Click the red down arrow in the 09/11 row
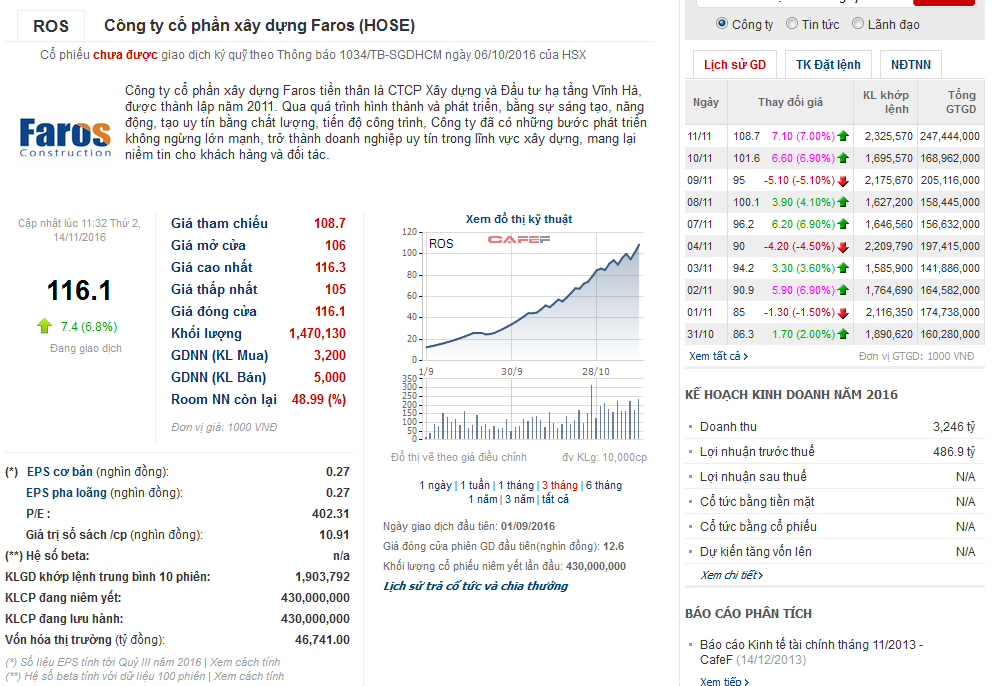993x686 pixels. coord(843,181)
